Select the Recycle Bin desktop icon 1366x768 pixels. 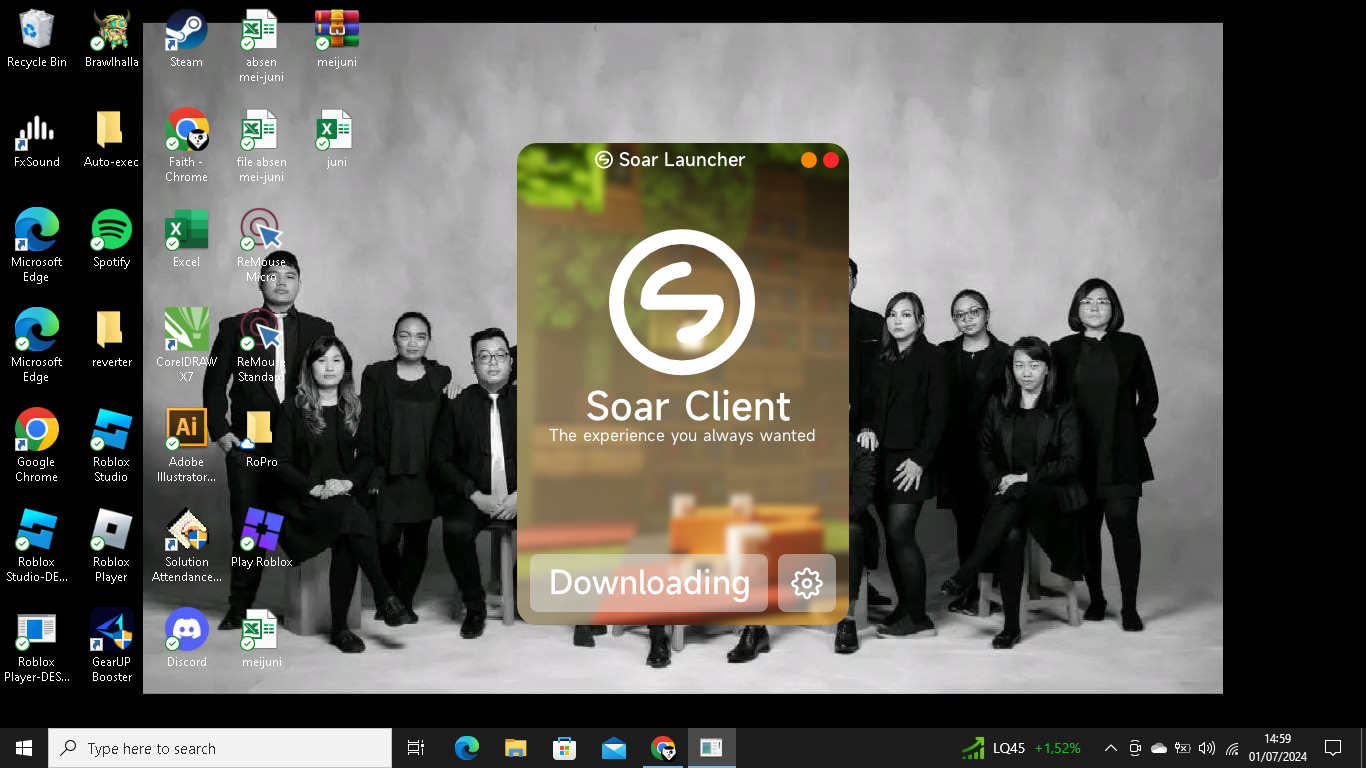pyautogui.click(x=37, y=39)
